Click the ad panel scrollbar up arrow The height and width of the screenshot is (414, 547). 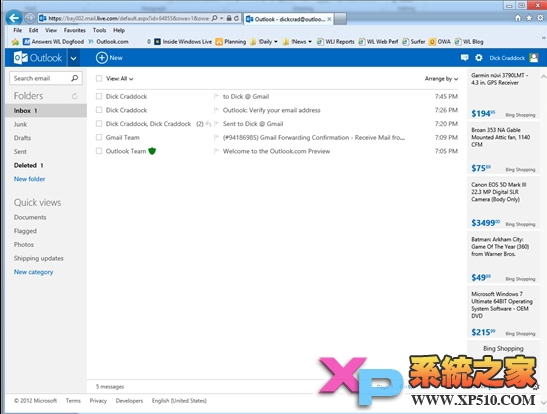click(543, 76)
